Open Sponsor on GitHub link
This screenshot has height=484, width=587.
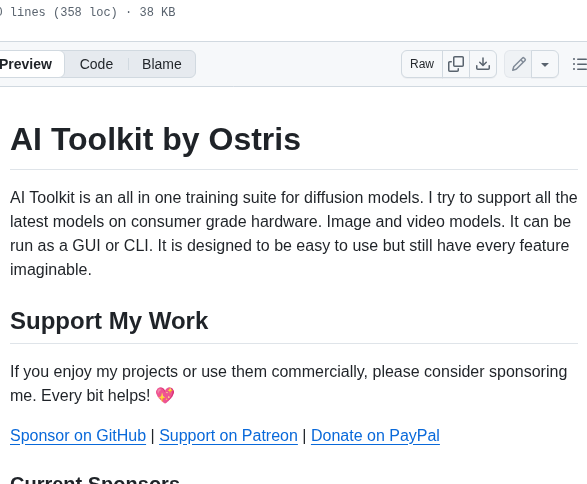(x=78, y=435)
